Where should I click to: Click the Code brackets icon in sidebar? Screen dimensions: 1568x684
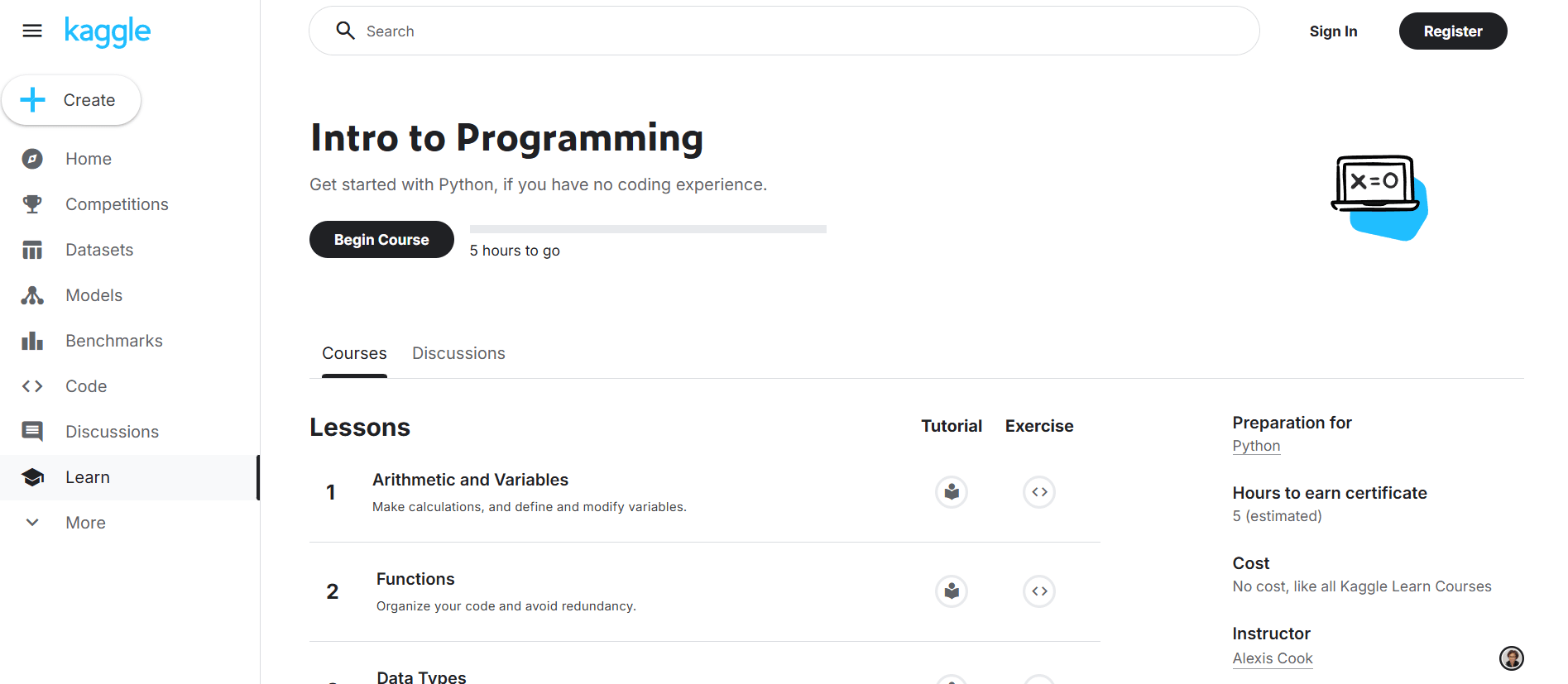pyautogui.click(x=32, y=386)
